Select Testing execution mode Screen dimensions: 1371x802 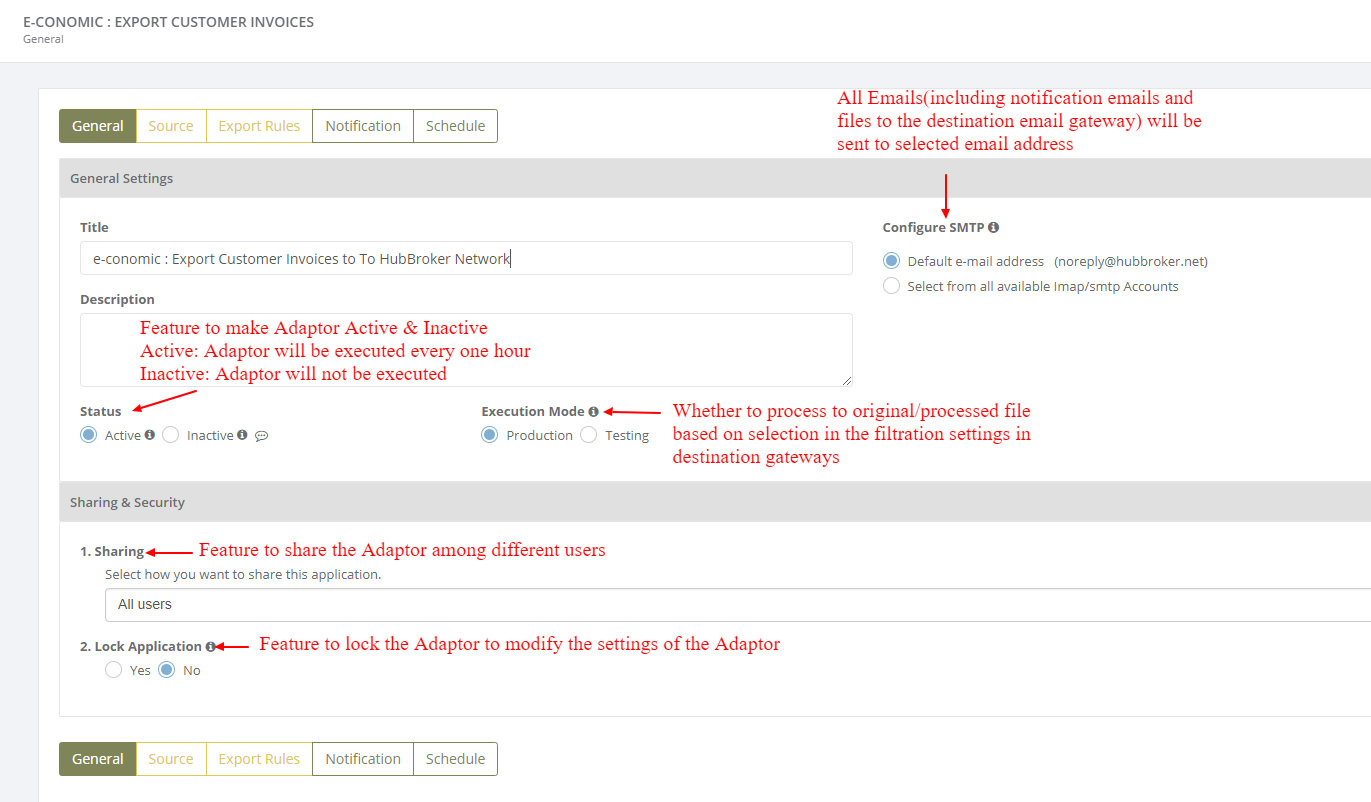589,435
